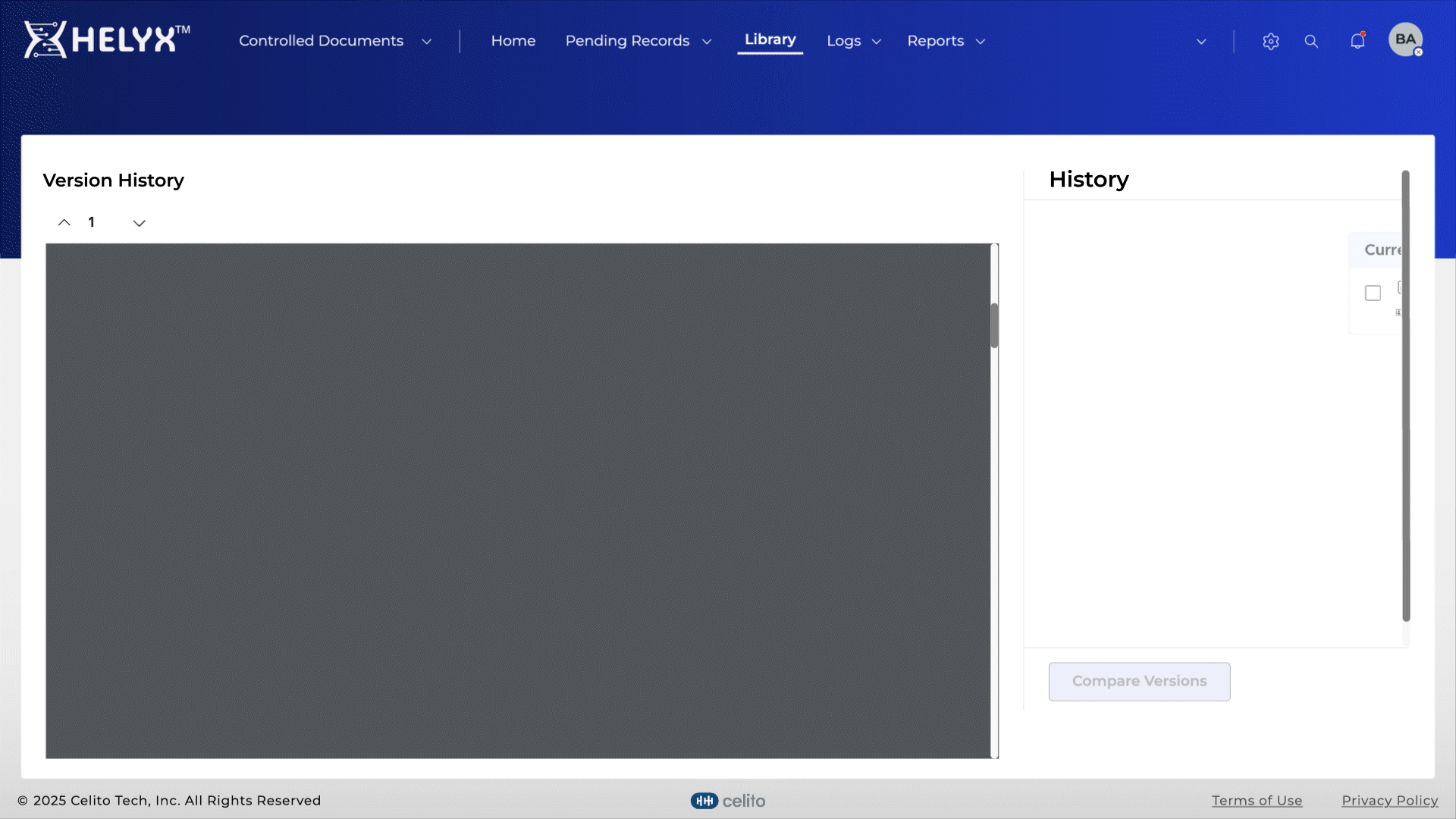The image size is (1456, 819).
Task: Open the Terms of Use link
Action: [1257, 801]
